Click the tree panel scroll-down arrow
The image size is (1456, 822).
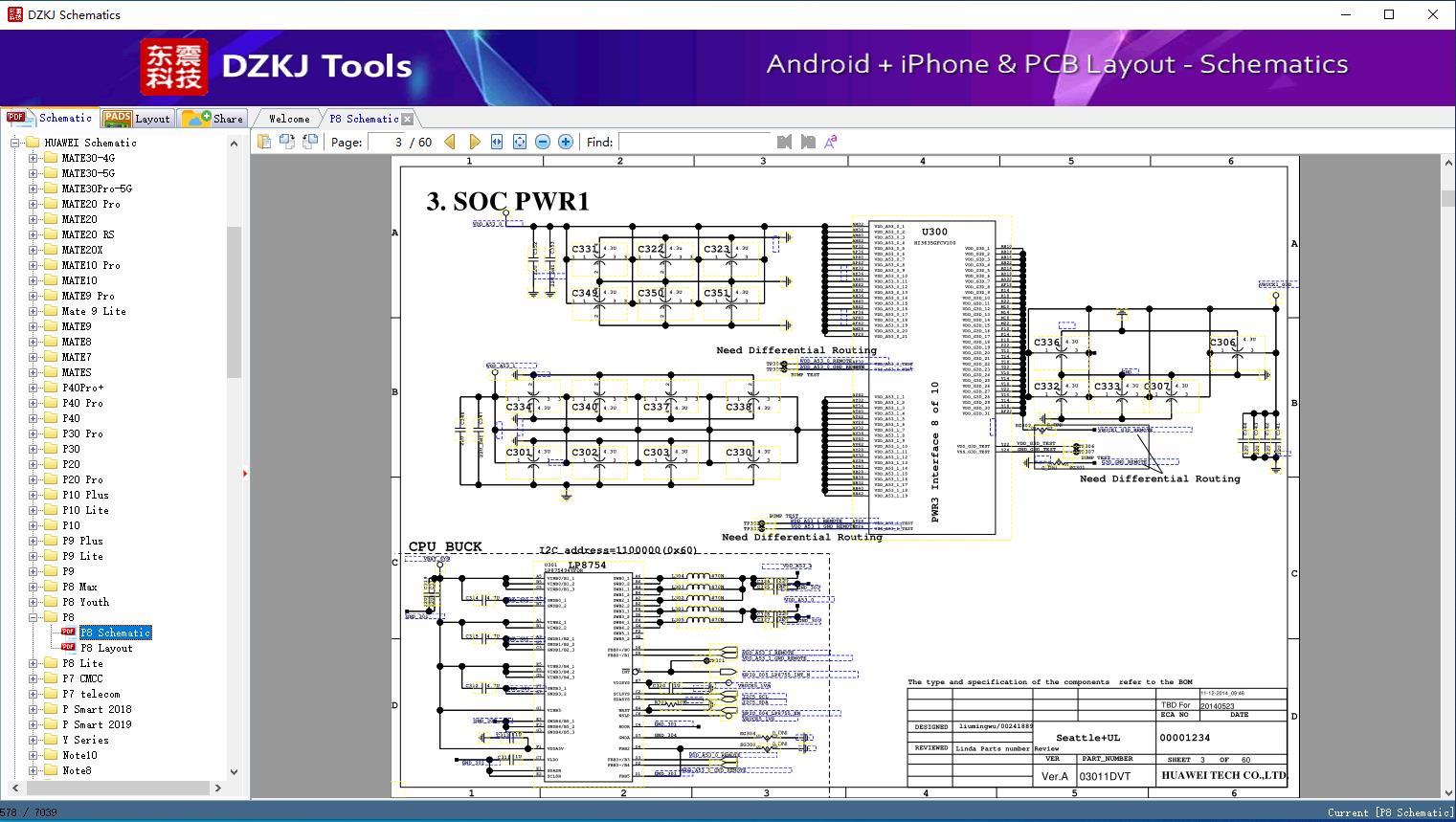click(x=234, y=771)
